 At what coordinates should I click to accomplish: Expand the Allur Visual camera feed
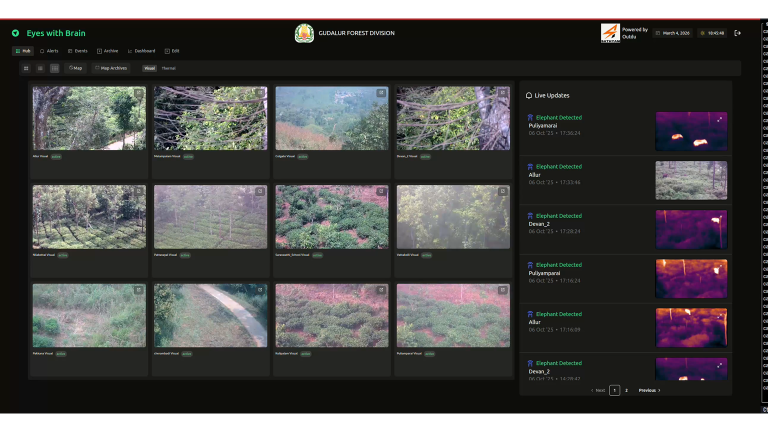point(139,93)
